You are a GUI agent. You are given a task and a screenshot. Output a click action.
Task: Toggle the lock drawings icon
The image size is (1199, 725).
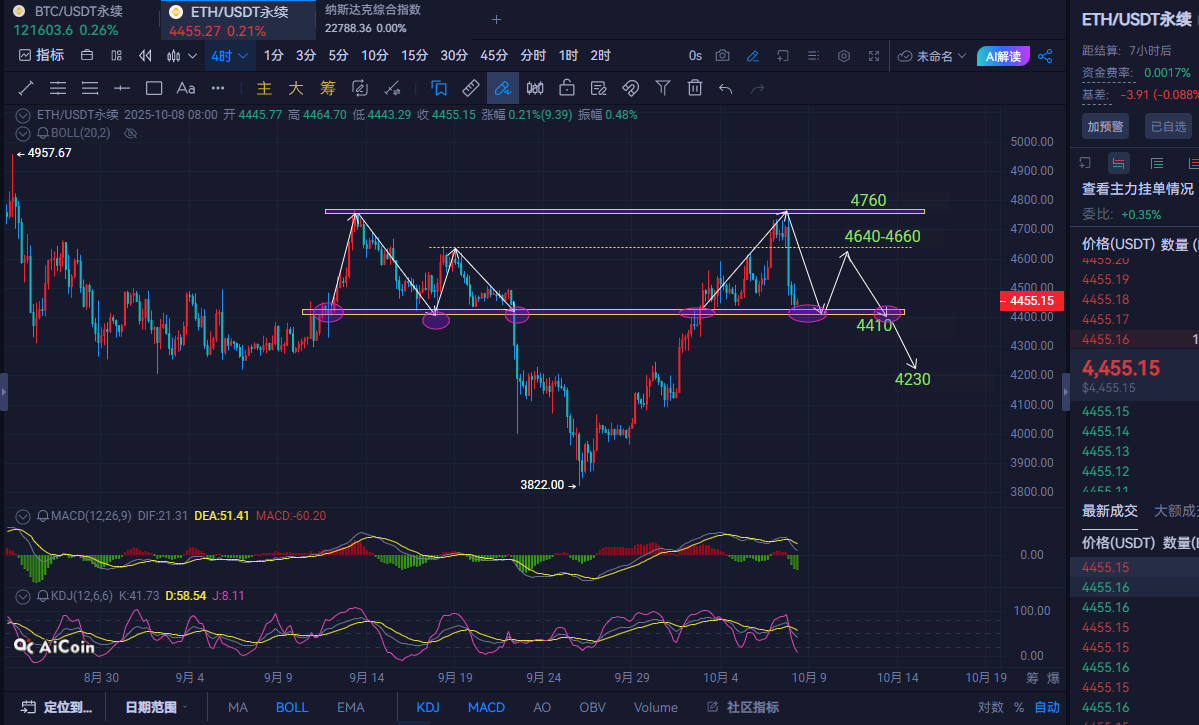567,88
